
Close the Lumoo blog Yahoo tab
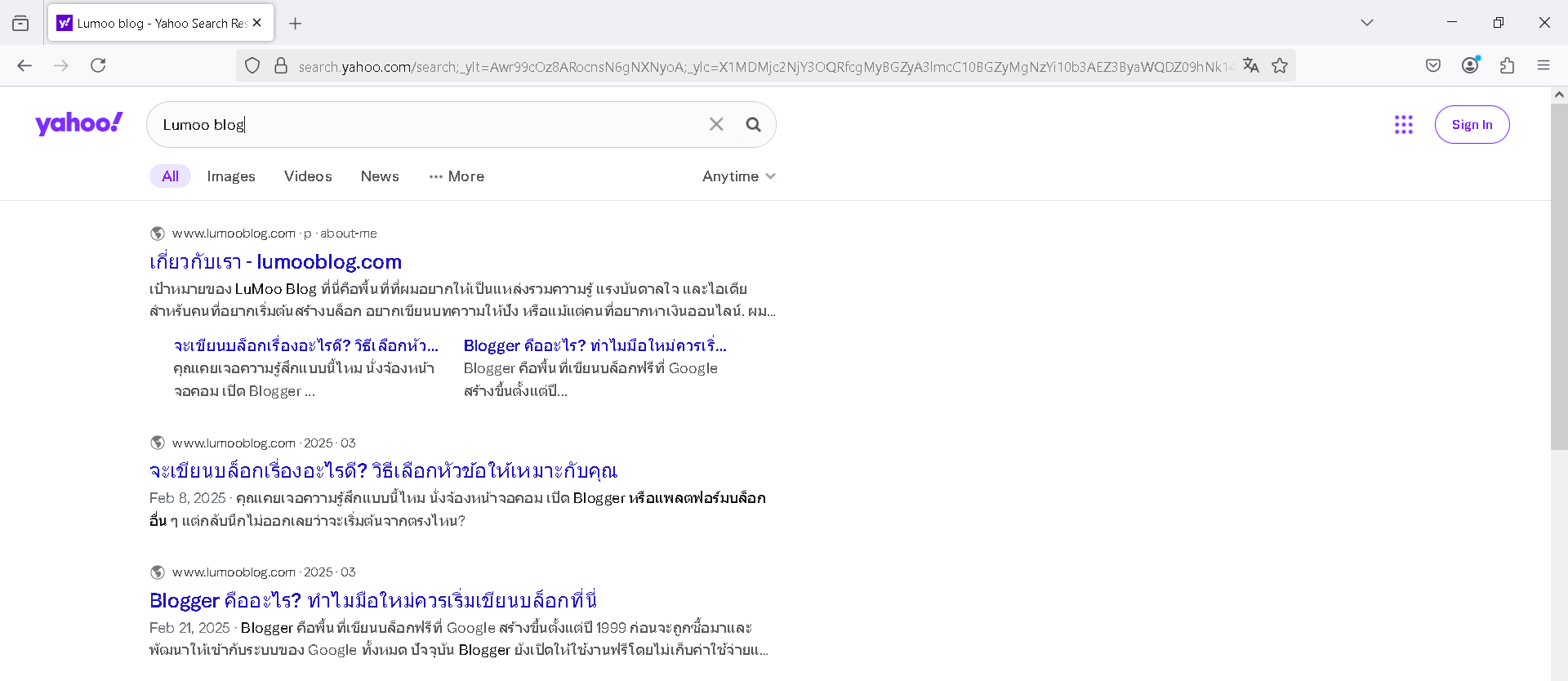(257, 23)
